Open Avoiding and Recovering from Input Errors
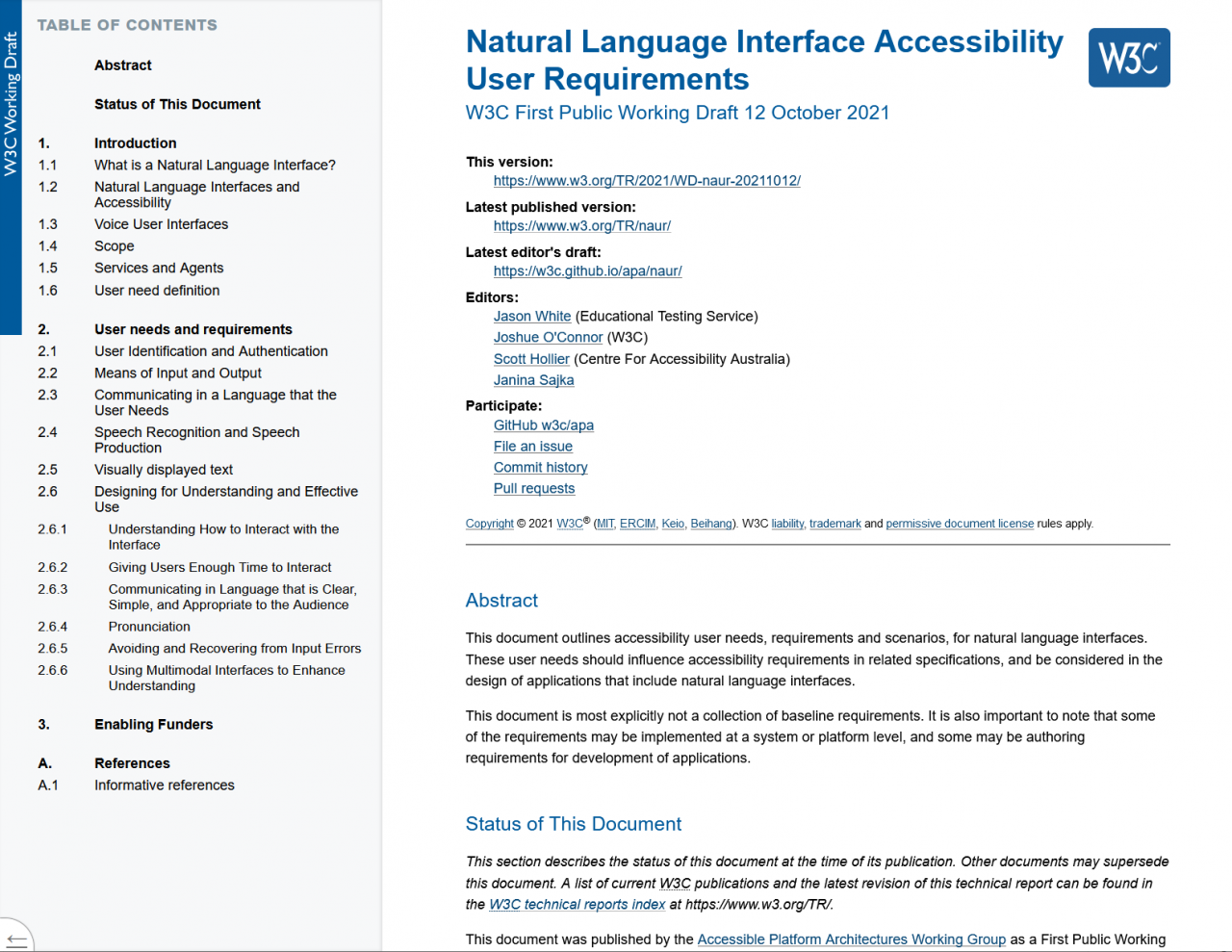 [235, 649]
